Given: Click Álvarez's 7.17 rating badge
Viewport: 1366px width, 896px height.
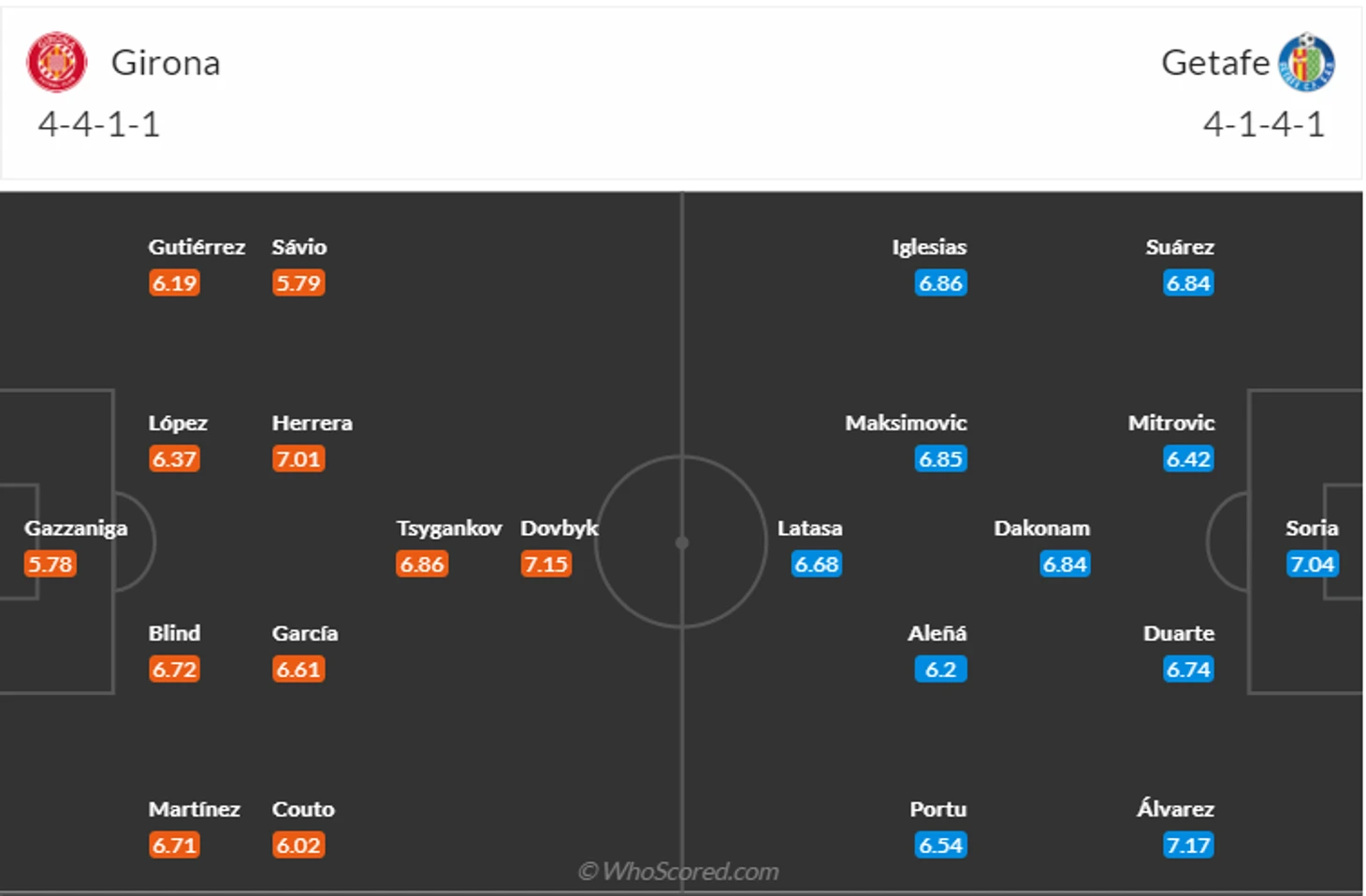Looking at the screenshot, I should (x=1187, y=845).
